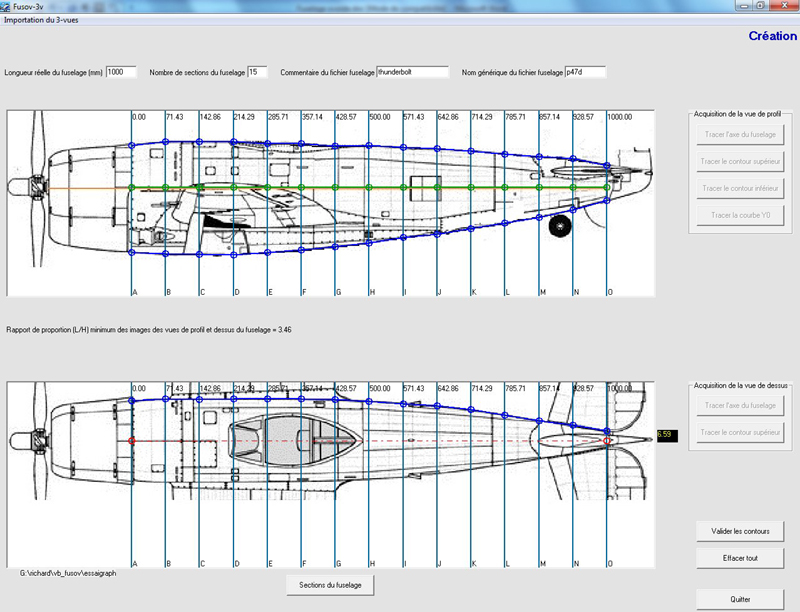
Task: Minimize the Fusov-3v window
Action: (x=743, y=5)
